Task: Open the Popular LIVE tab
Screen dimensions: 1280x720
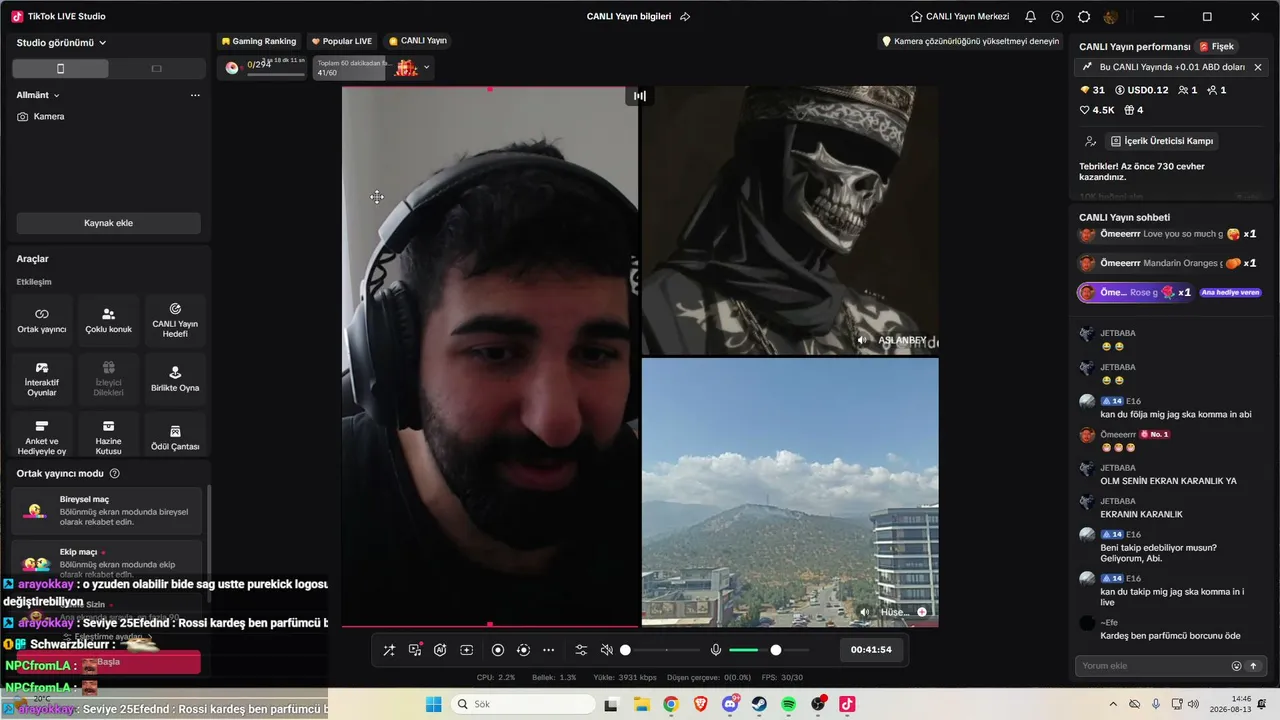Action: coord(342,41)
